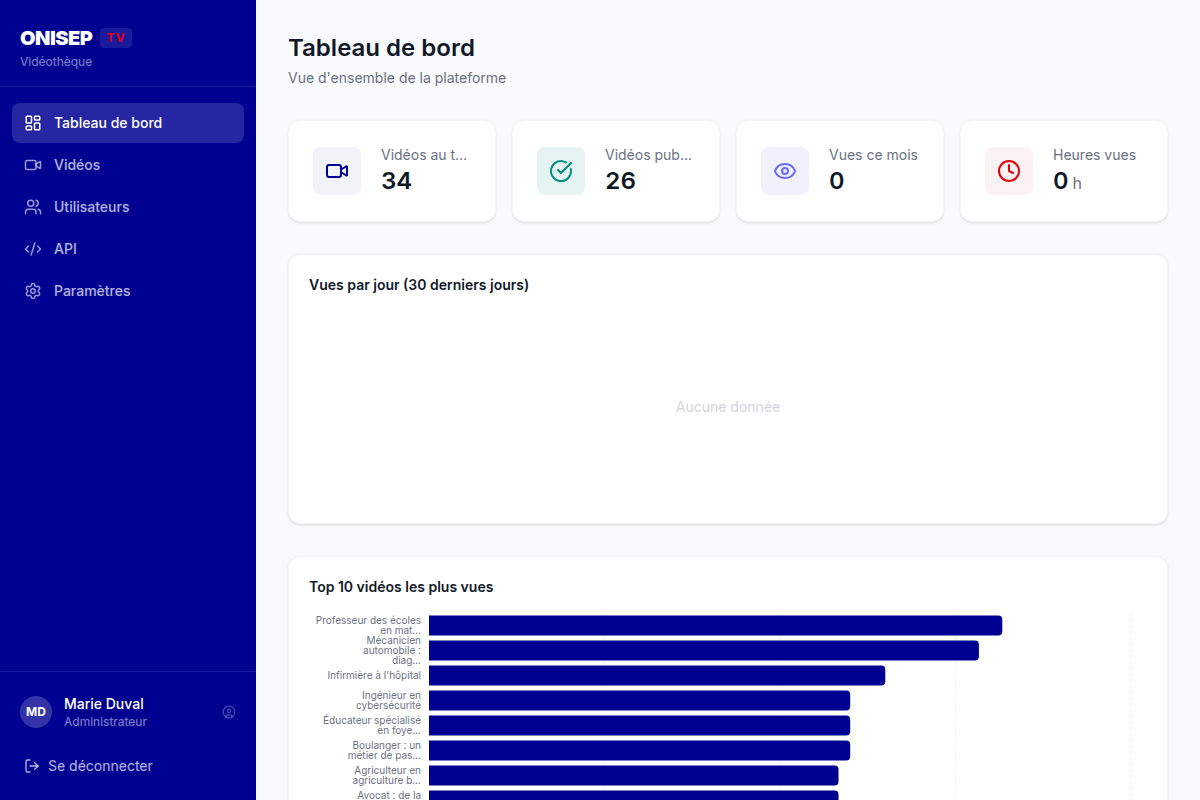Image resolution: width=1200 pixels, height=800 pixels.
Task: Click the 'Ingénieur en cybersécurité' axis label
Action: coord(389,700)
